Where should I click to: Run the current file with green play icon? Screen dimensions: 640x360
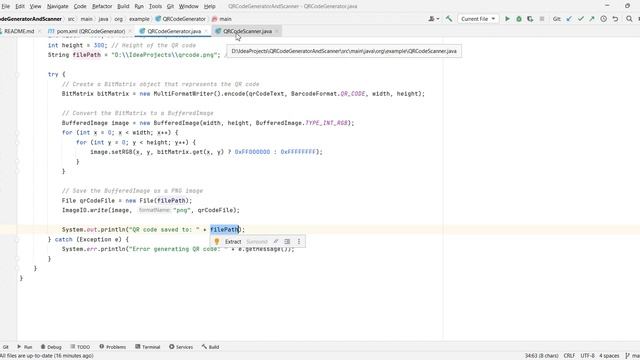pyautogui.click(x=507, y=19)
